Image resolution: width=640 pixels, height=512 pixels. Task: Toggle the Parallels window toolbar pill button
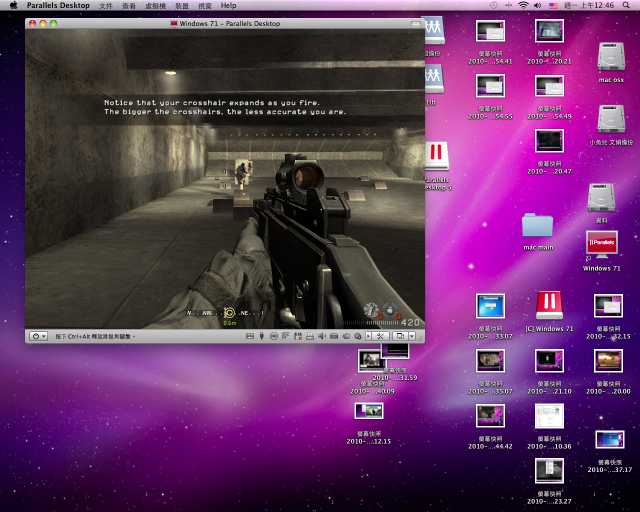[x=416, y=23]
